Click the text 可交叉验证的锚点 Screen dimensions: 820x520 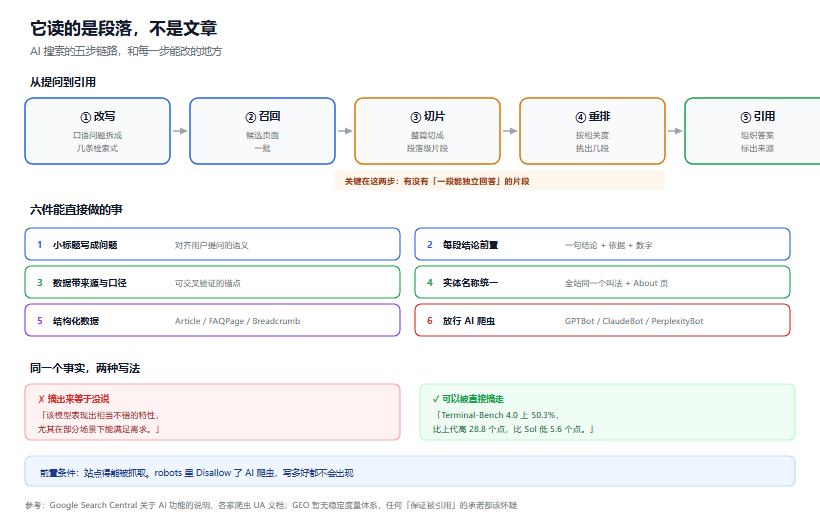(x=208, y=284)
